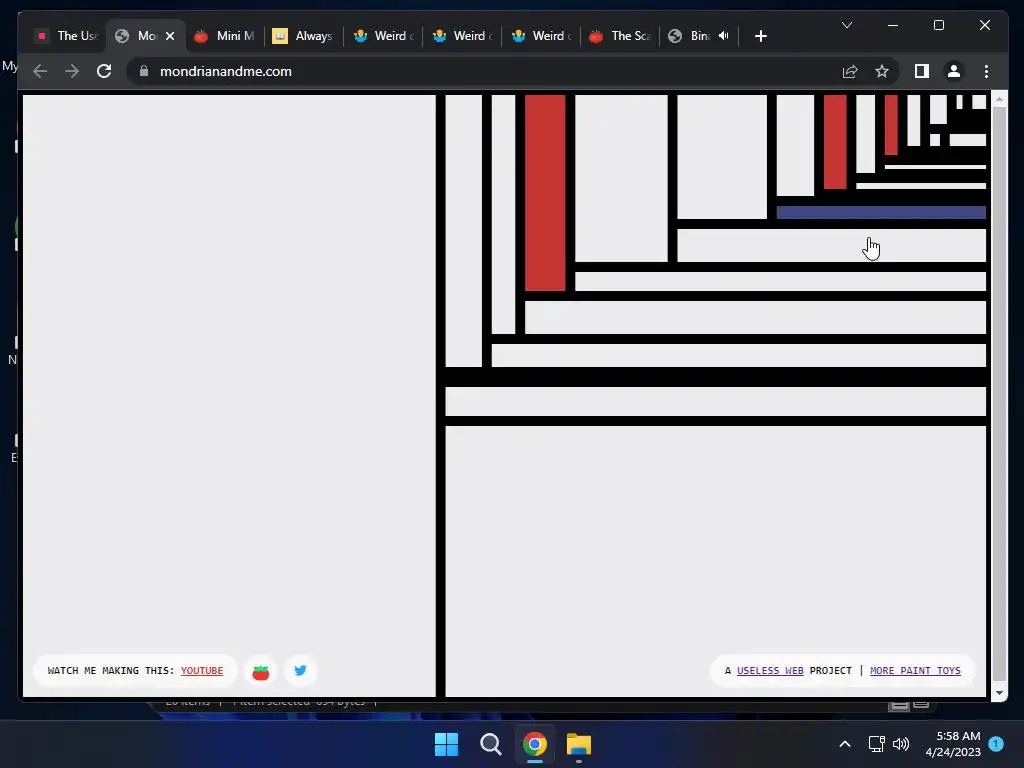The height and width of the screenshot is (768, 1024).
Task: Click the lock icon in address bar
Action: (144, 71)
